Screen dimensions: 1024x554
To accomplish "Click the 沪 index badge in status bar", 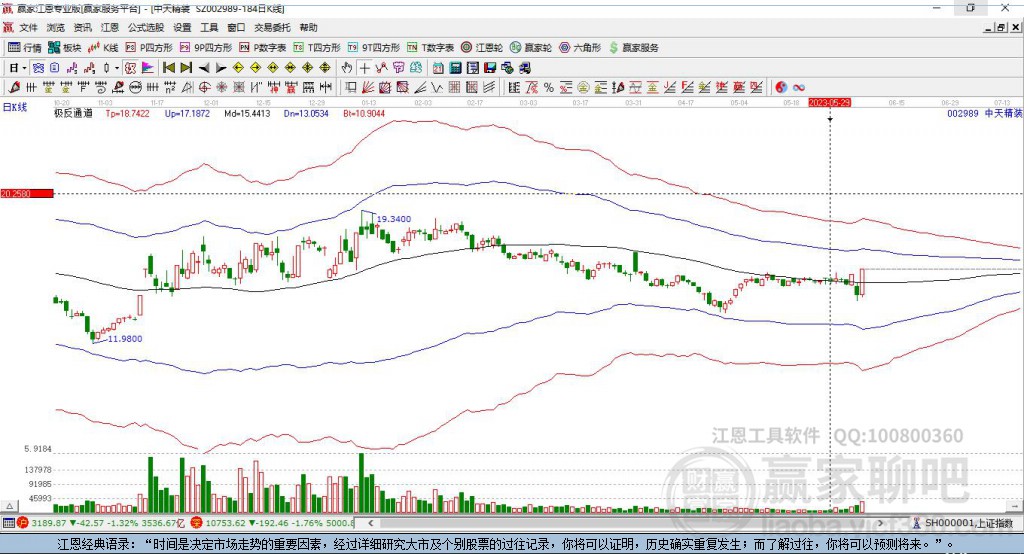I will [x=23, y=523].
